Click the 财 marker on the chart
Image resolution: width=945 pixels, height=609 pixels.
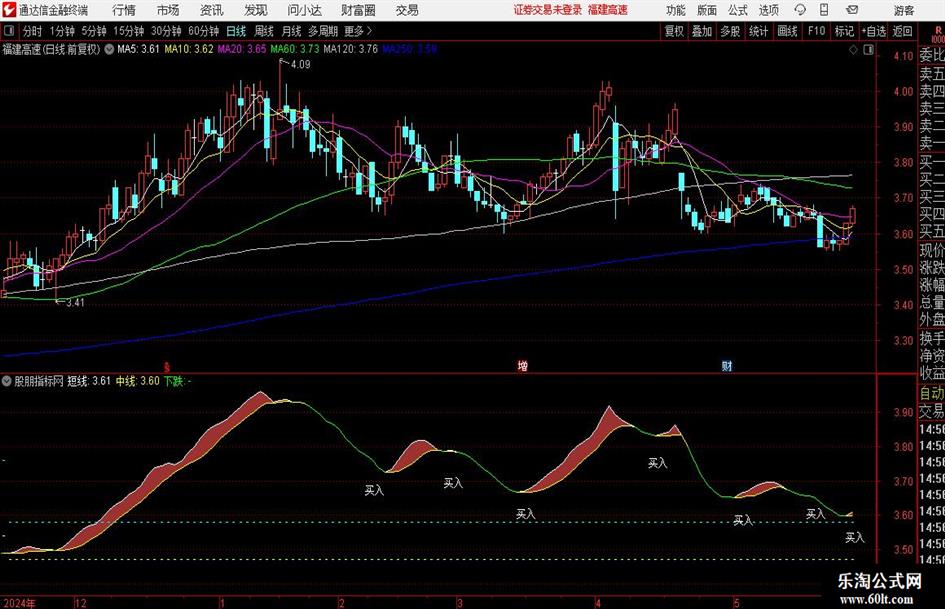(727, 365)
